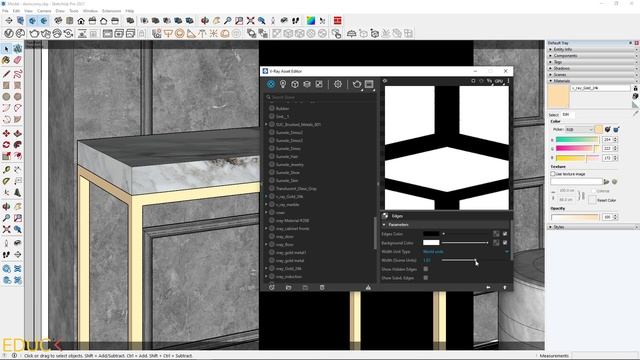Screen dimensions: 640x360
Task: Open the Lights tab in V-Ray Asset Editor
Action: 283,84
